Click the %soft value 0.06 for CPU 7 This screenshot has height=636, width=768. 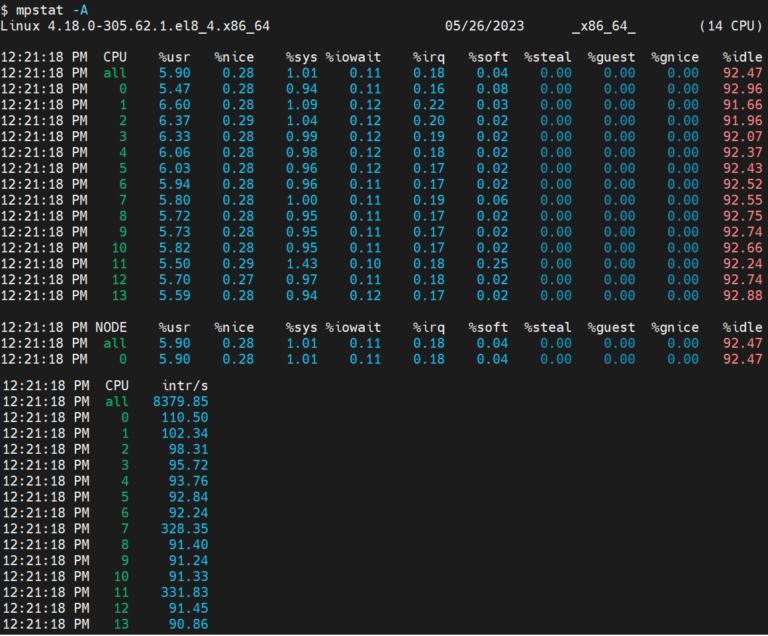[492, 200]
